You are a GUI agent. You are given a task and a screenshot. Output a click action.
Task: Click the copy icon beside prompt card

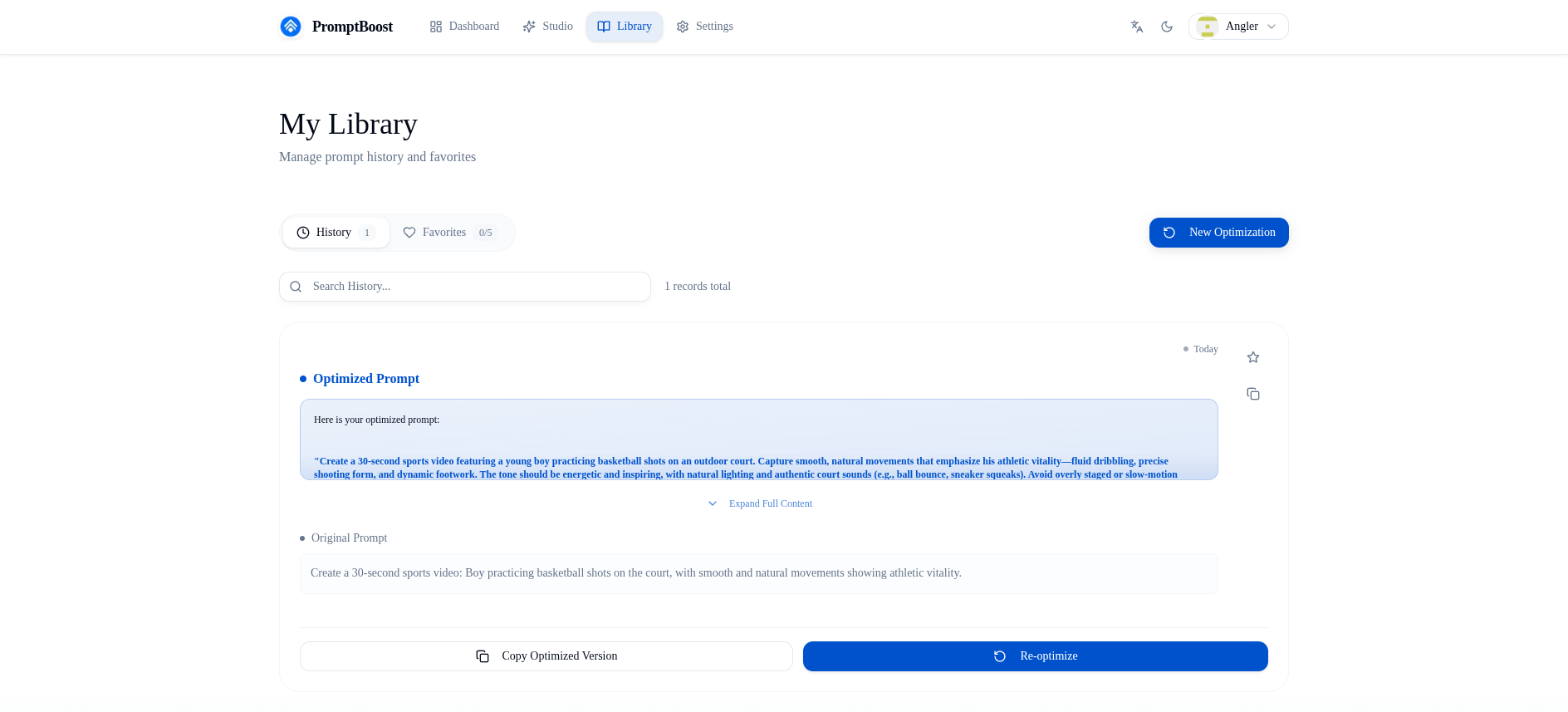tap(1253, 394)
